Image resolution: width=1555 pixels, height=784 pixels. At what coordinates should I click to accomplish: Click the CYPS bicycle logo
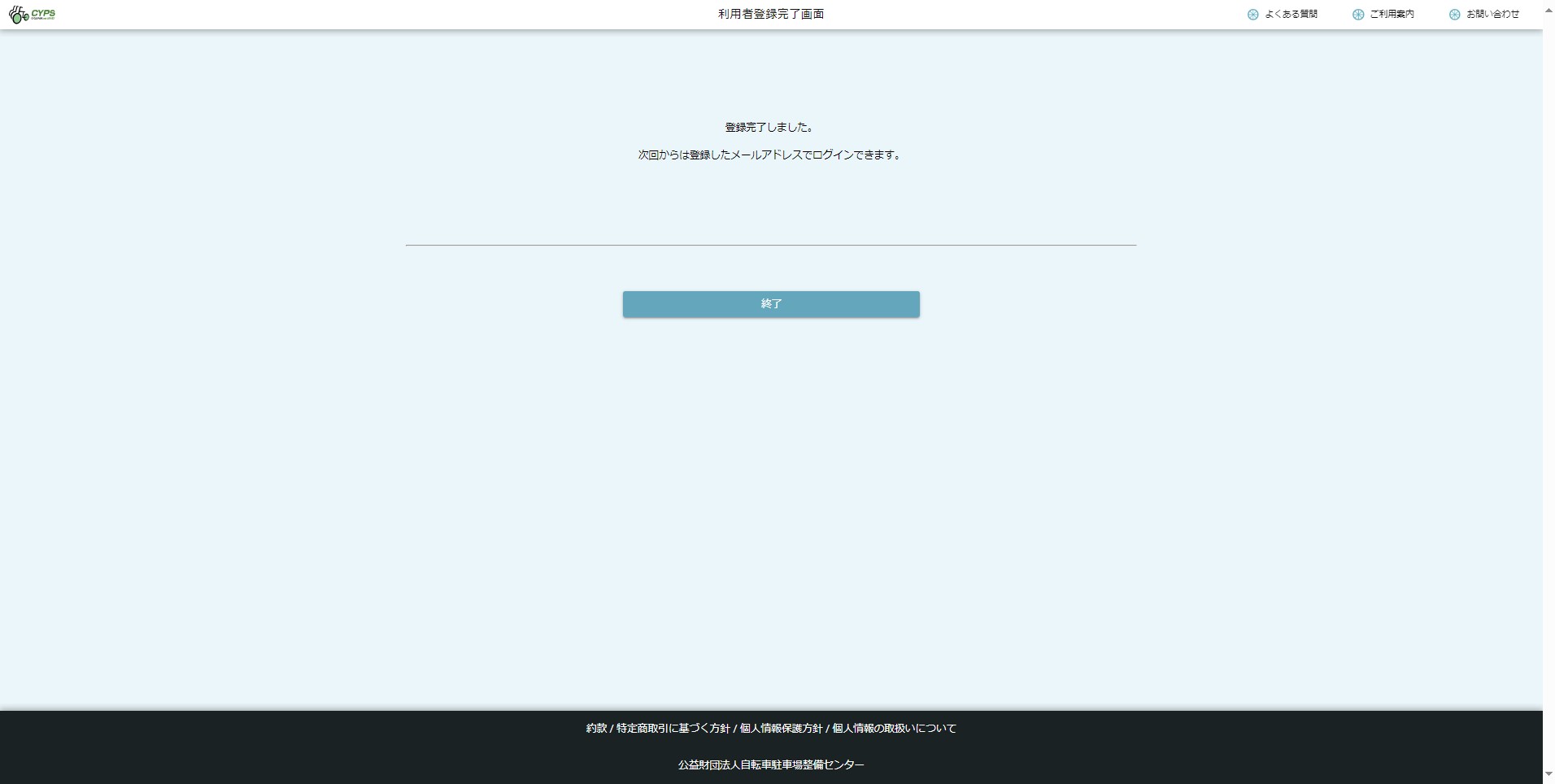(32, 15)
